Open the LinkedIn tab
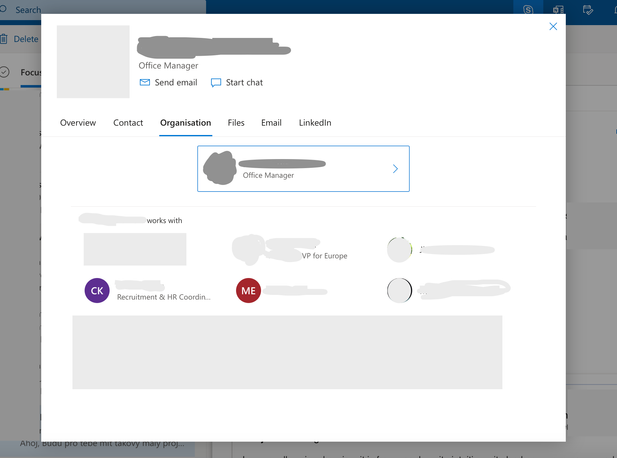617x458 pixels. pos(315,123)
